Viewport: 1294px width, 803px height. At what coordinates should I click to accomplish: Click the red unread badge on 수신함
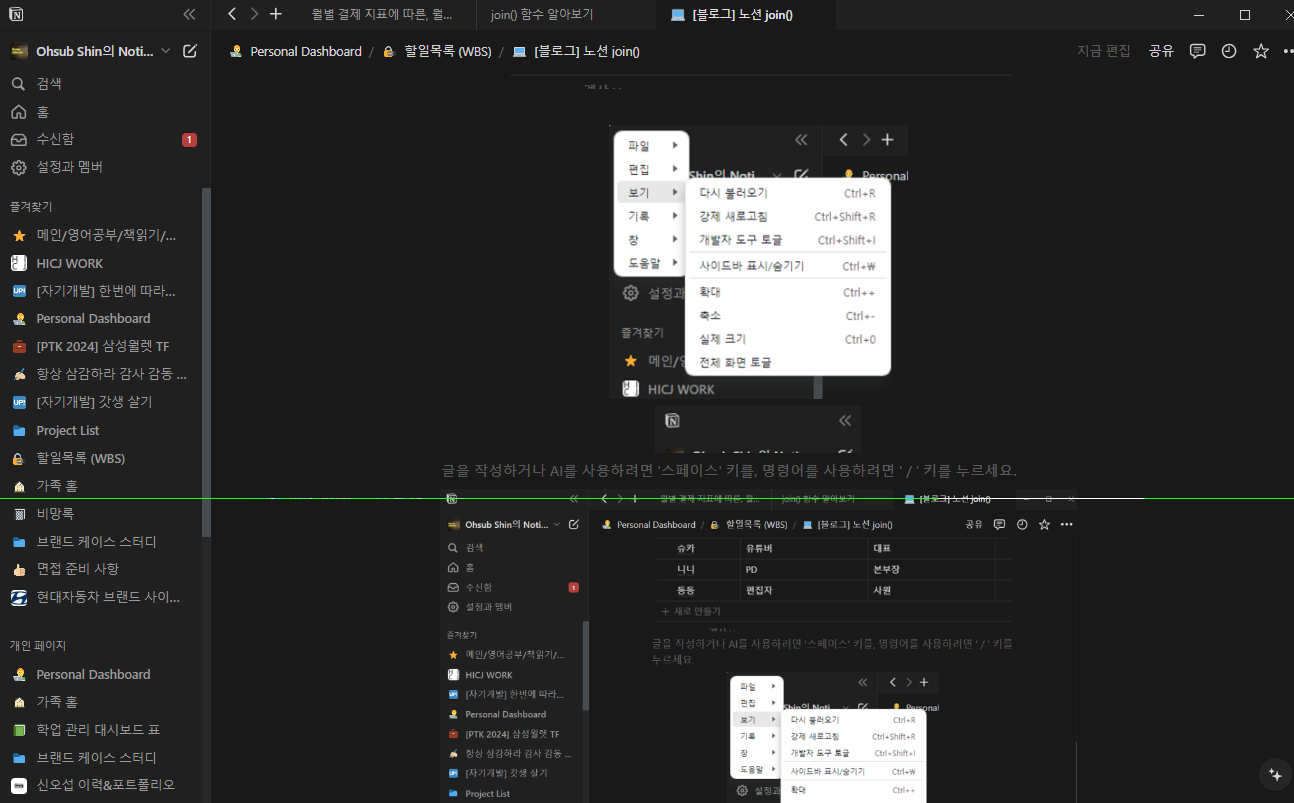click(x=189, y=140)
